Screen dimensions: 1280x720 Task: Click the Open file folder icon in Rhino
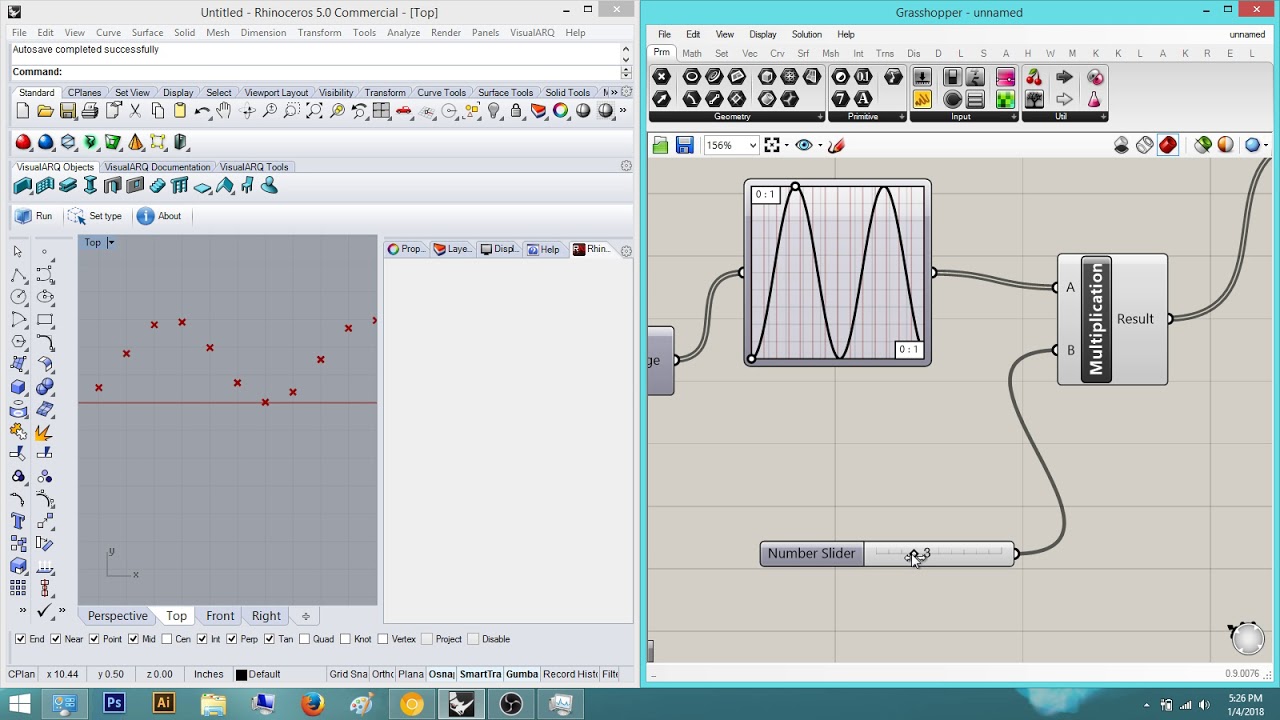click(x=45, y=111)
